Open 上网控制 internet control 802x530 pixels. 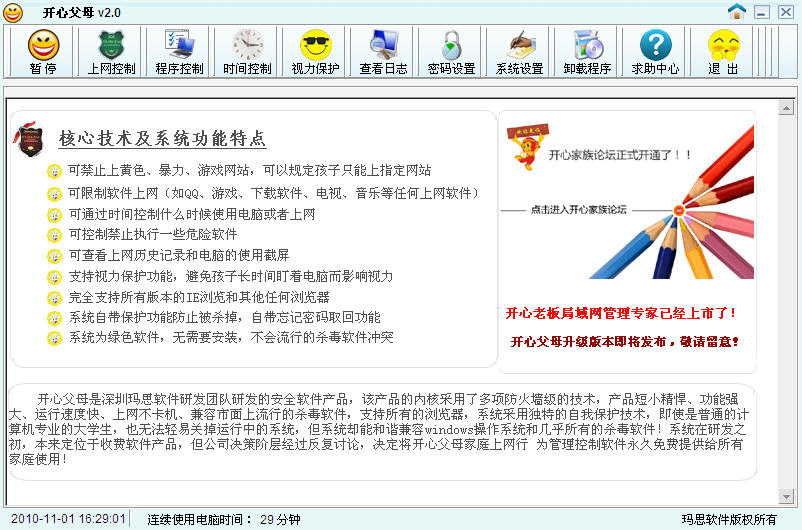point(111,47)
